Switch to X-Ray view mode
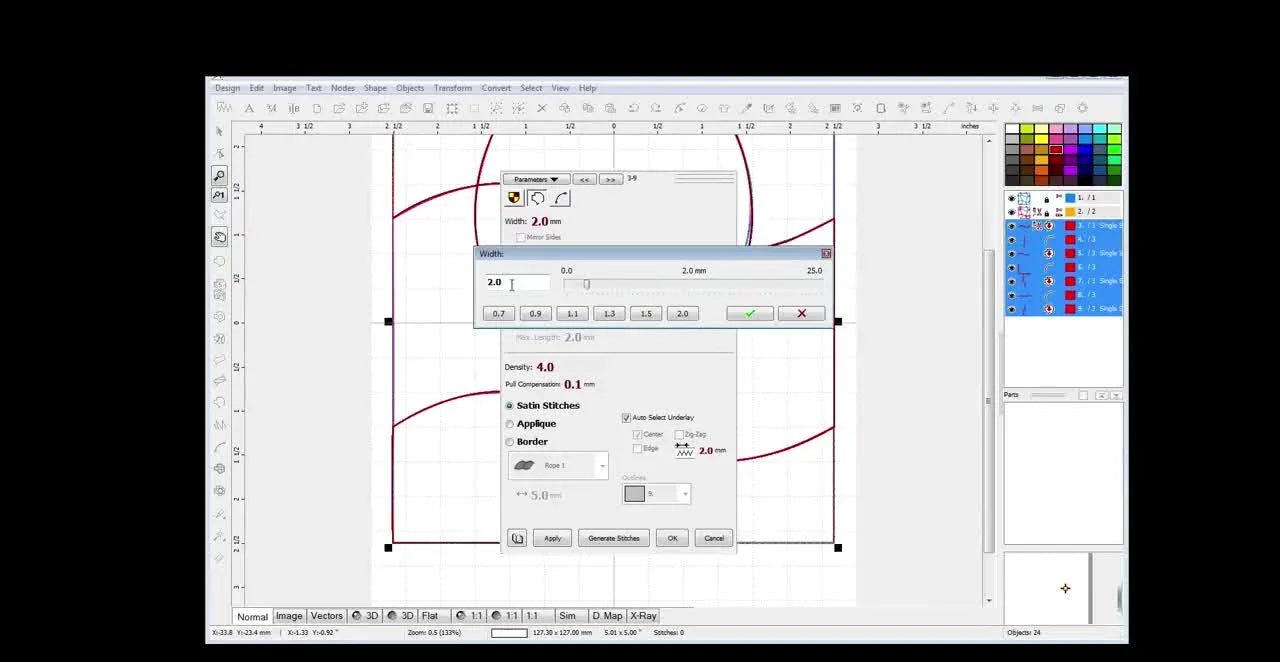Screen dimensions: 1280x662 pyautogui.click(x=641, y=616)
